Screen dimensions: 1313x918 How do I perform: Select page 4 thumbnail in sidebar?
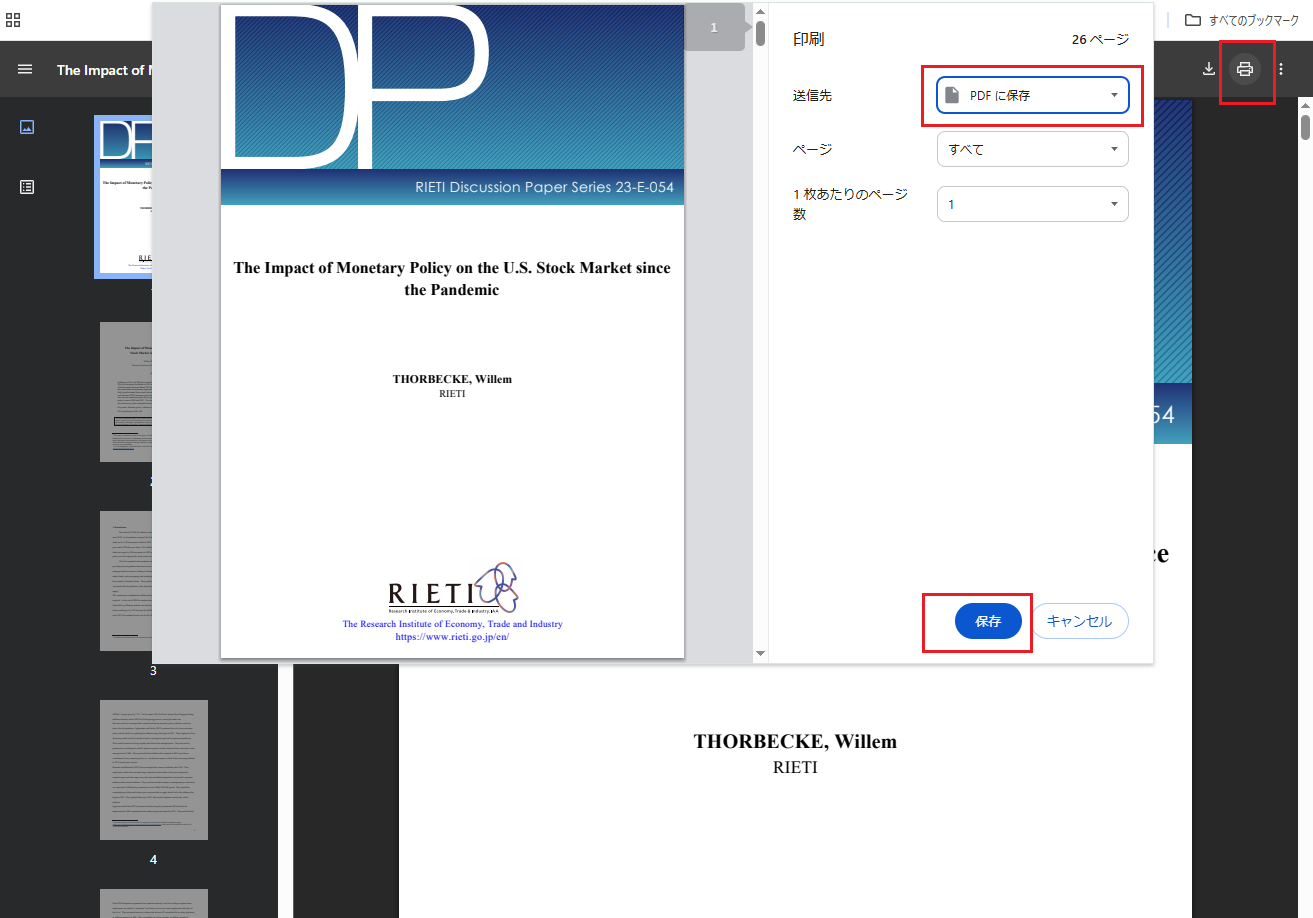154,770
